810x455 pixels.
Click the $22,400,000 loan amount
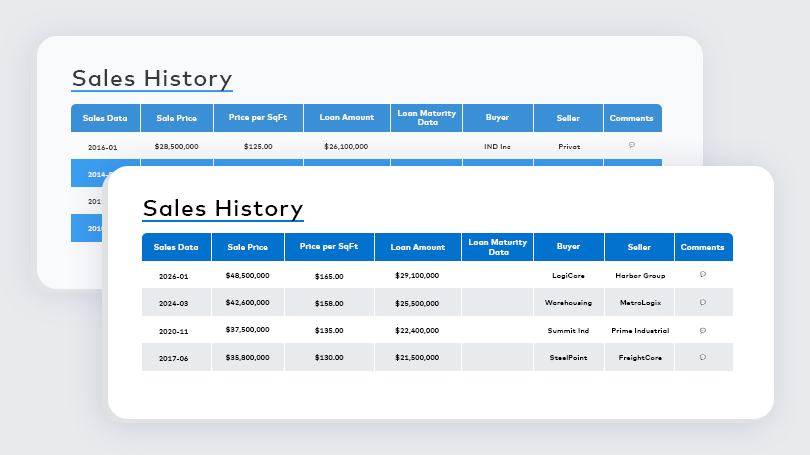point(417,330)
